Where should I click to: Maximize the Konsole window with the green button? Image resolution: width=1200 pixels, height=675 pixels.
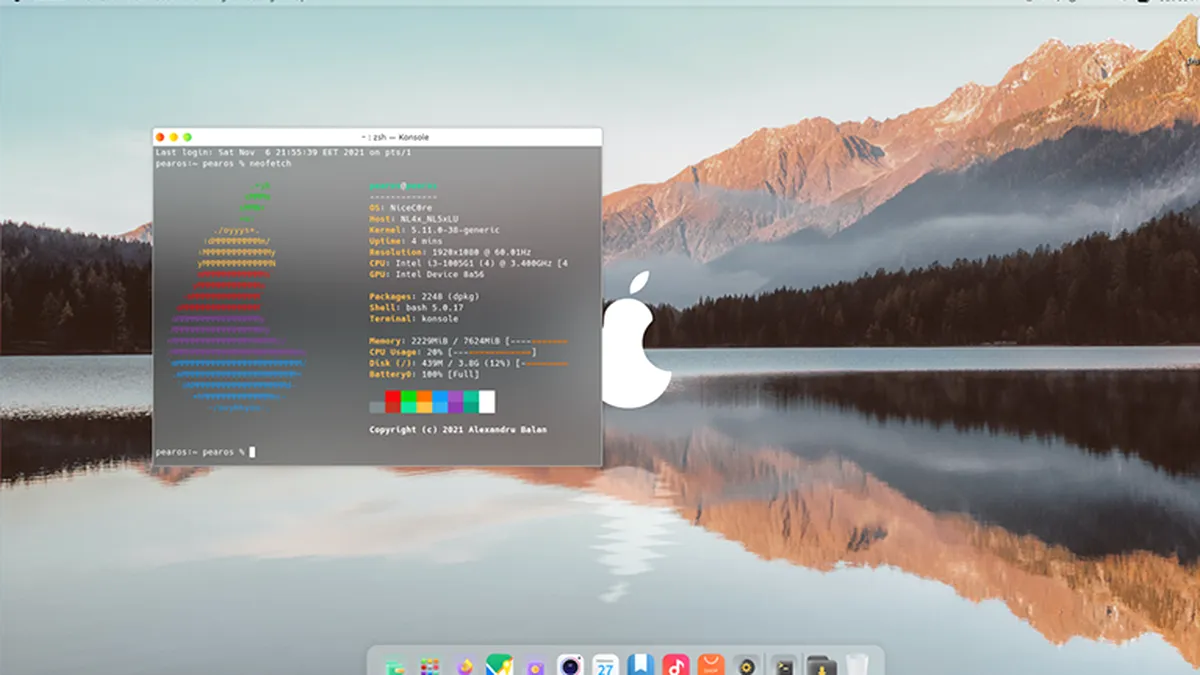tap(187, 137)
